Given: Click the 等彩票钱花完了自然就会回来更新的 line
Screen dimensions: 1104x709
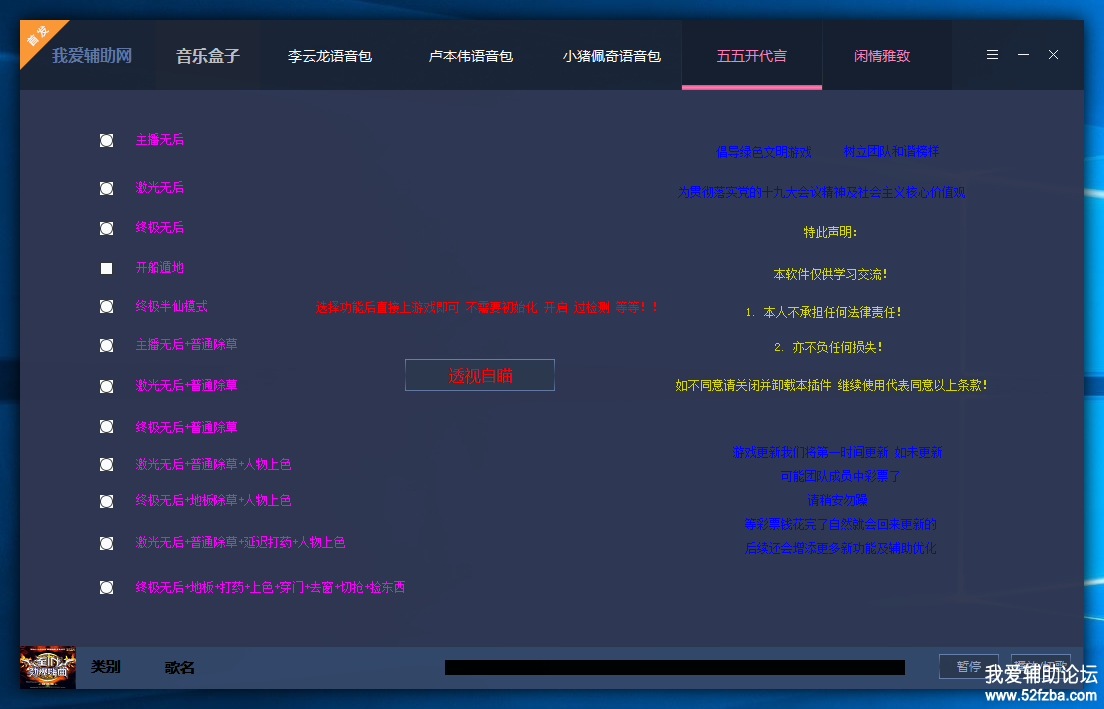Looking at the screenshot, I should pyautogui.click(x=841, y=524).
